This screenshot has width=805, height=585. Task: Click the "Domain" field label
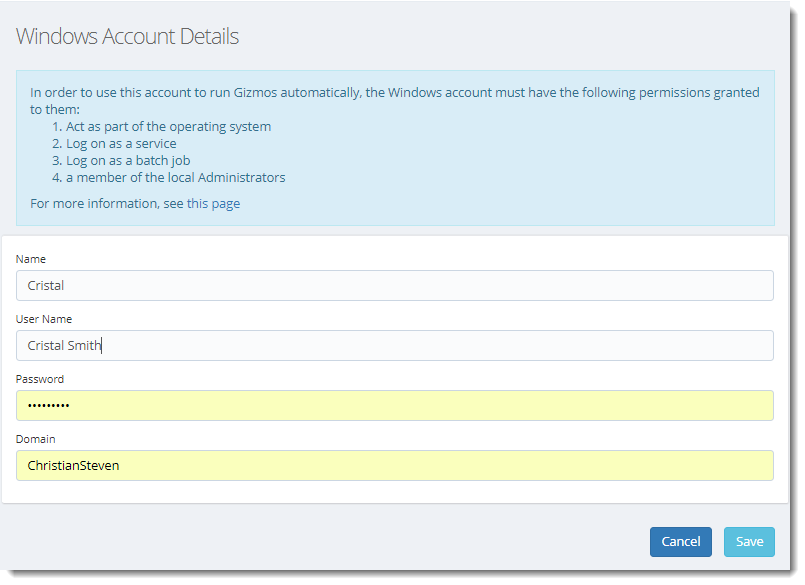(x=35, y=439)
